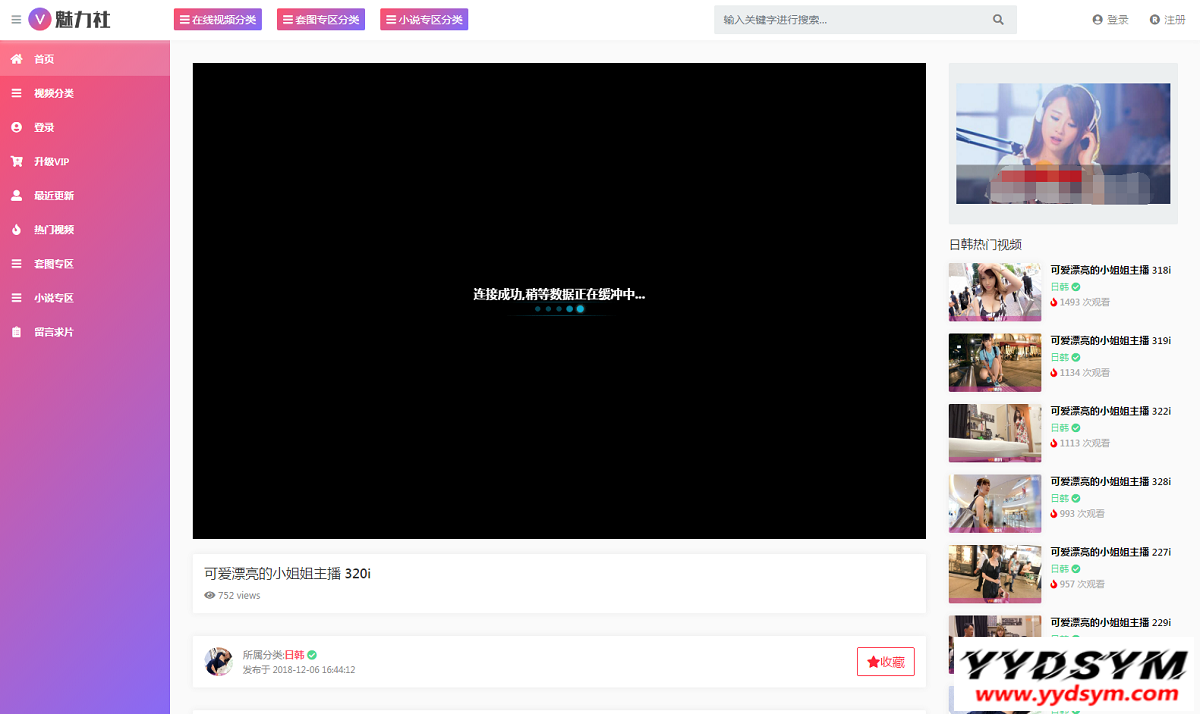Image resolution: width=1200 pixels, height=714 pixels.
Task: Click the purple V site logo
Action: tap(40, 19)
